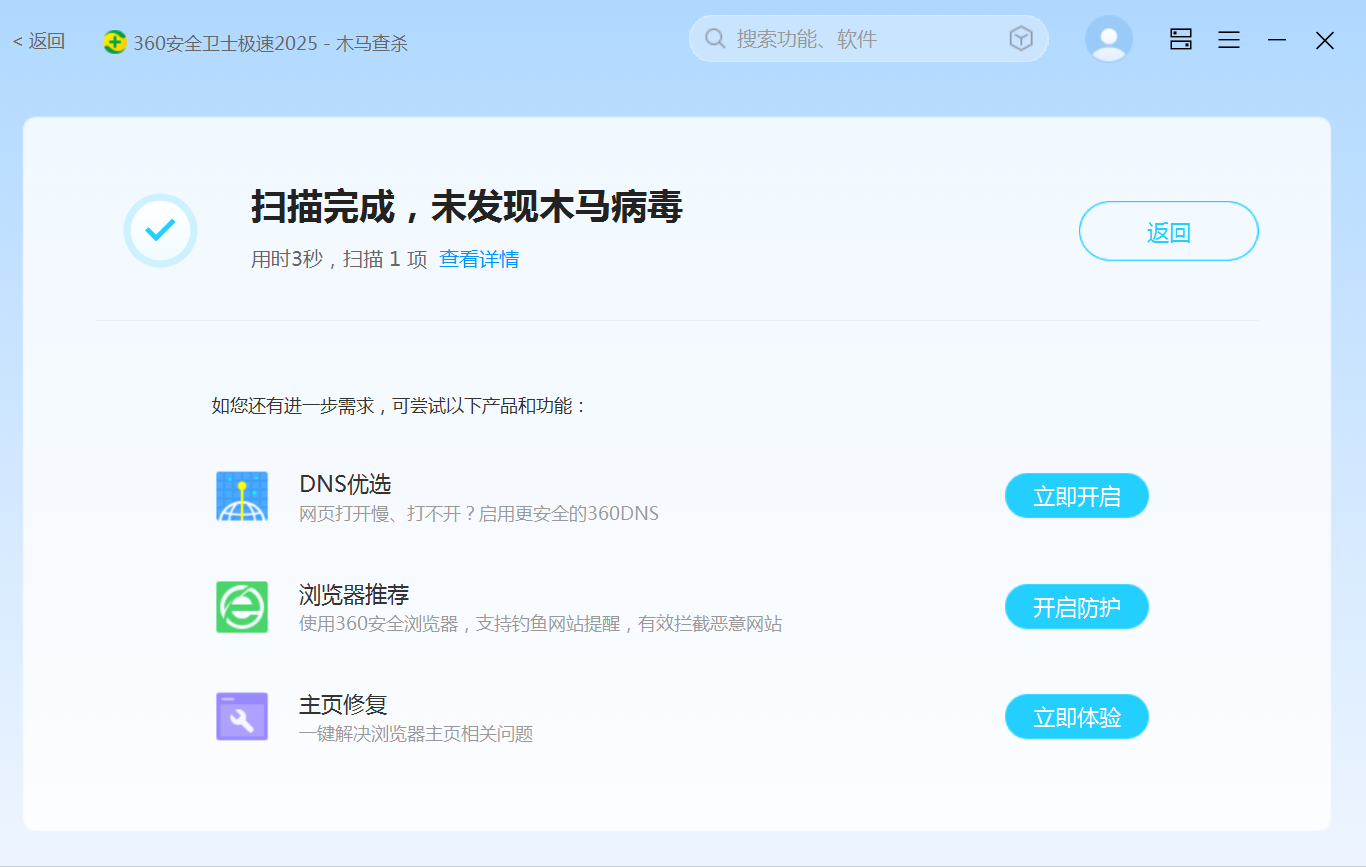Click the 扫描完成，未发现木马病毒 heading

pos(466,208)
